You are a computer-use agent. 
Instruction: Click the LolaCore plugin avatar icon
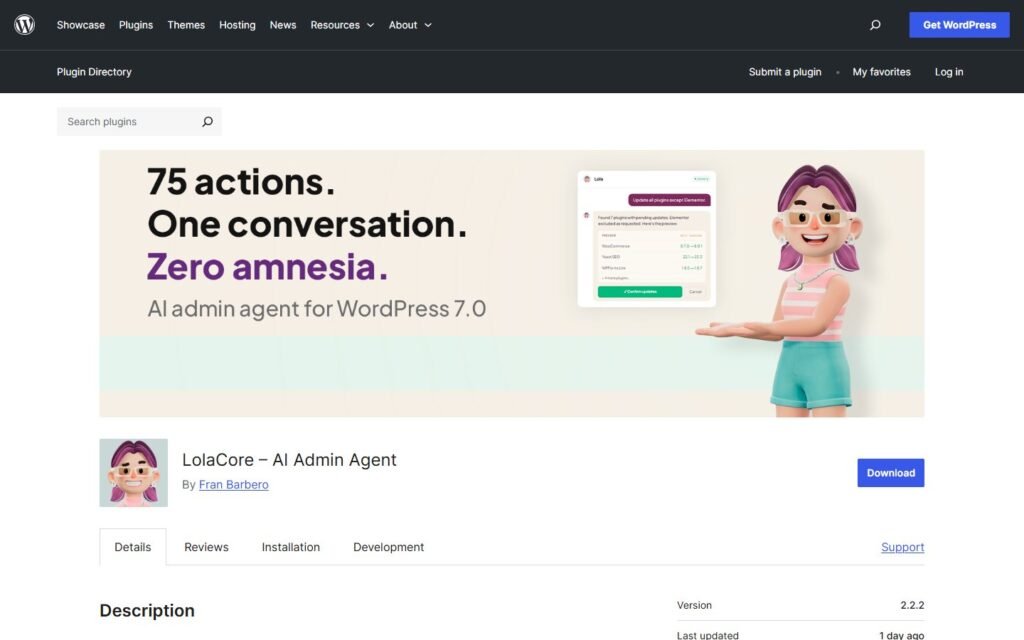point(133,473)
